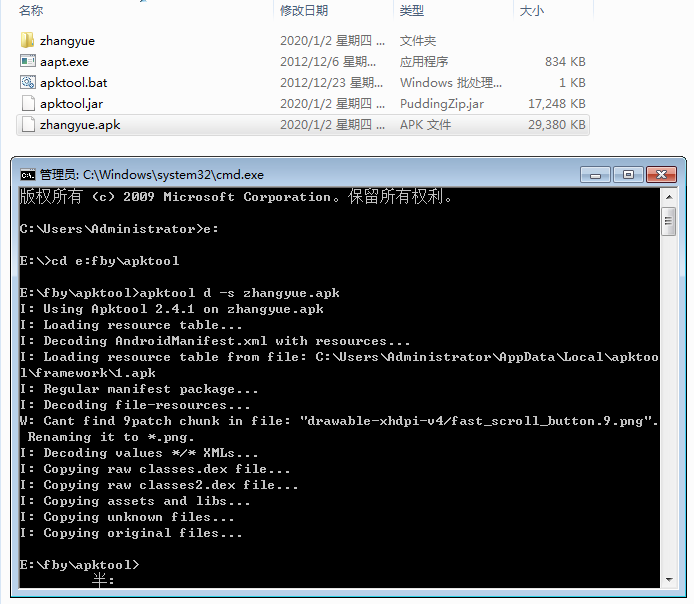Click the 1 KB size cell
Image resolution: width=694 pixels, height=604 pixels.
coord(572,83)
